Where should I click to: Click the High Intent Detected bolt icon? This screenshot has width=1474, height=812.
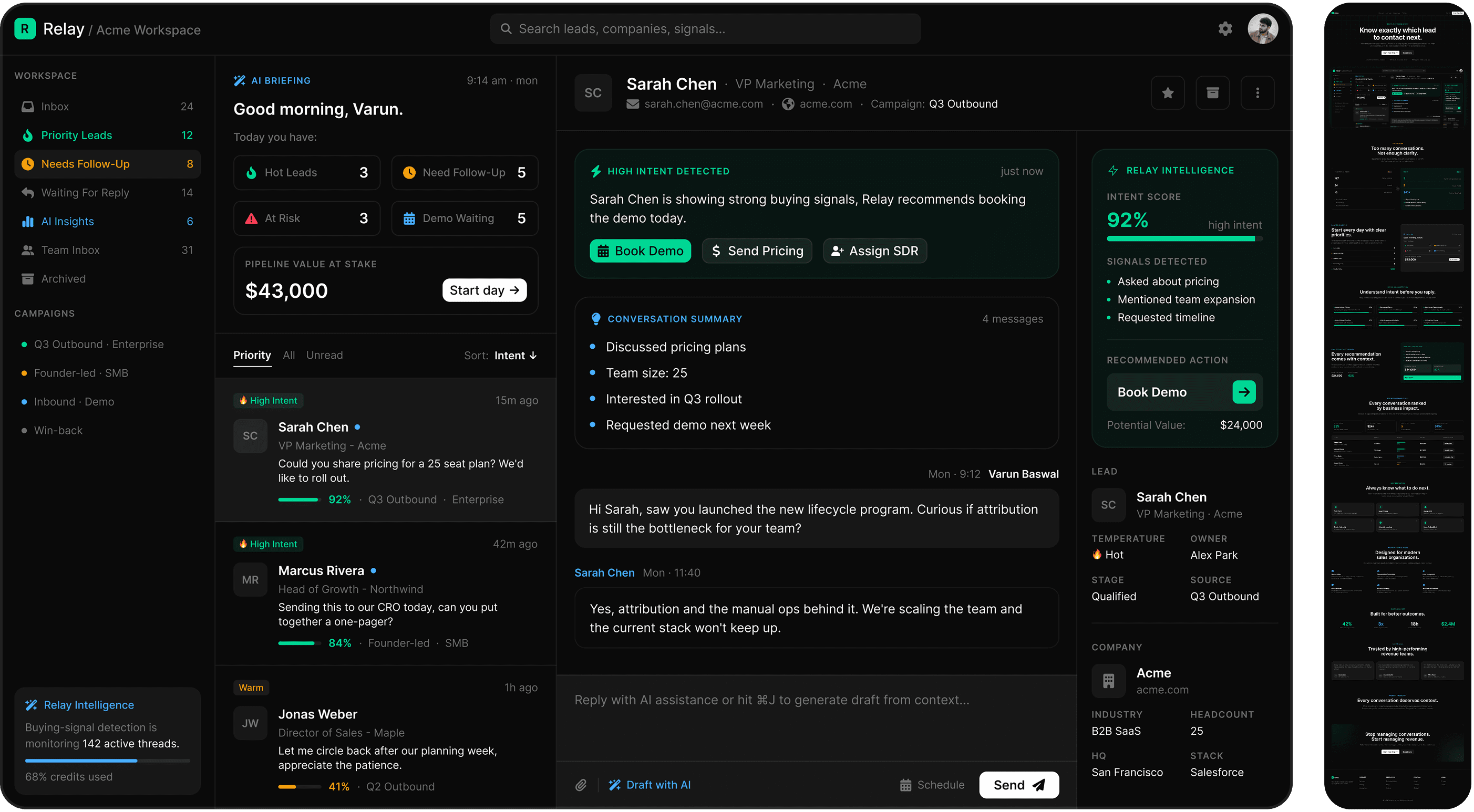tap(596, 171)
